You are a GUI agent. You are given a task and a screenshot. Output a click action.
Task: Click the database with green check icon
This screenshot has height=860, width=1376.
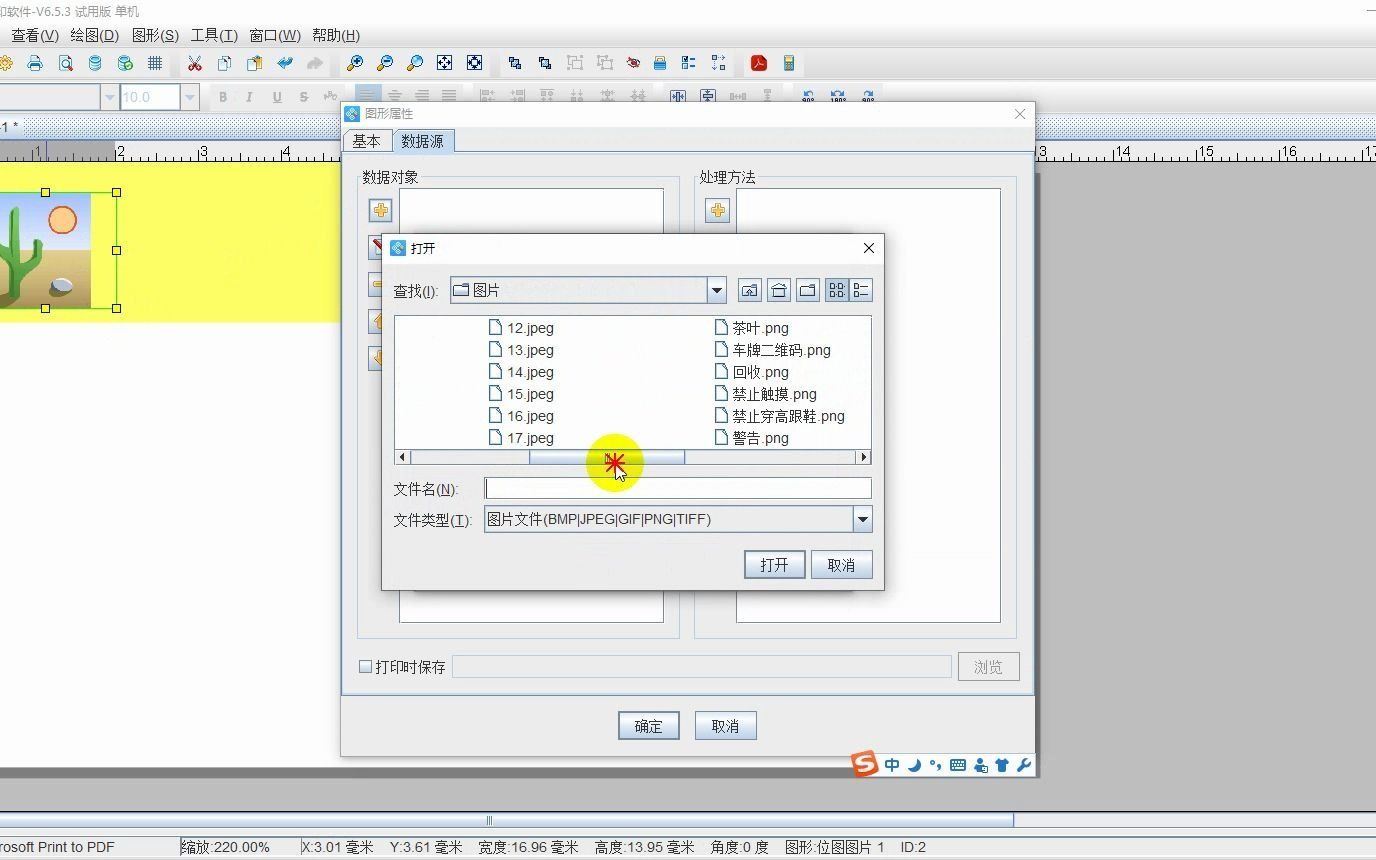125,63
